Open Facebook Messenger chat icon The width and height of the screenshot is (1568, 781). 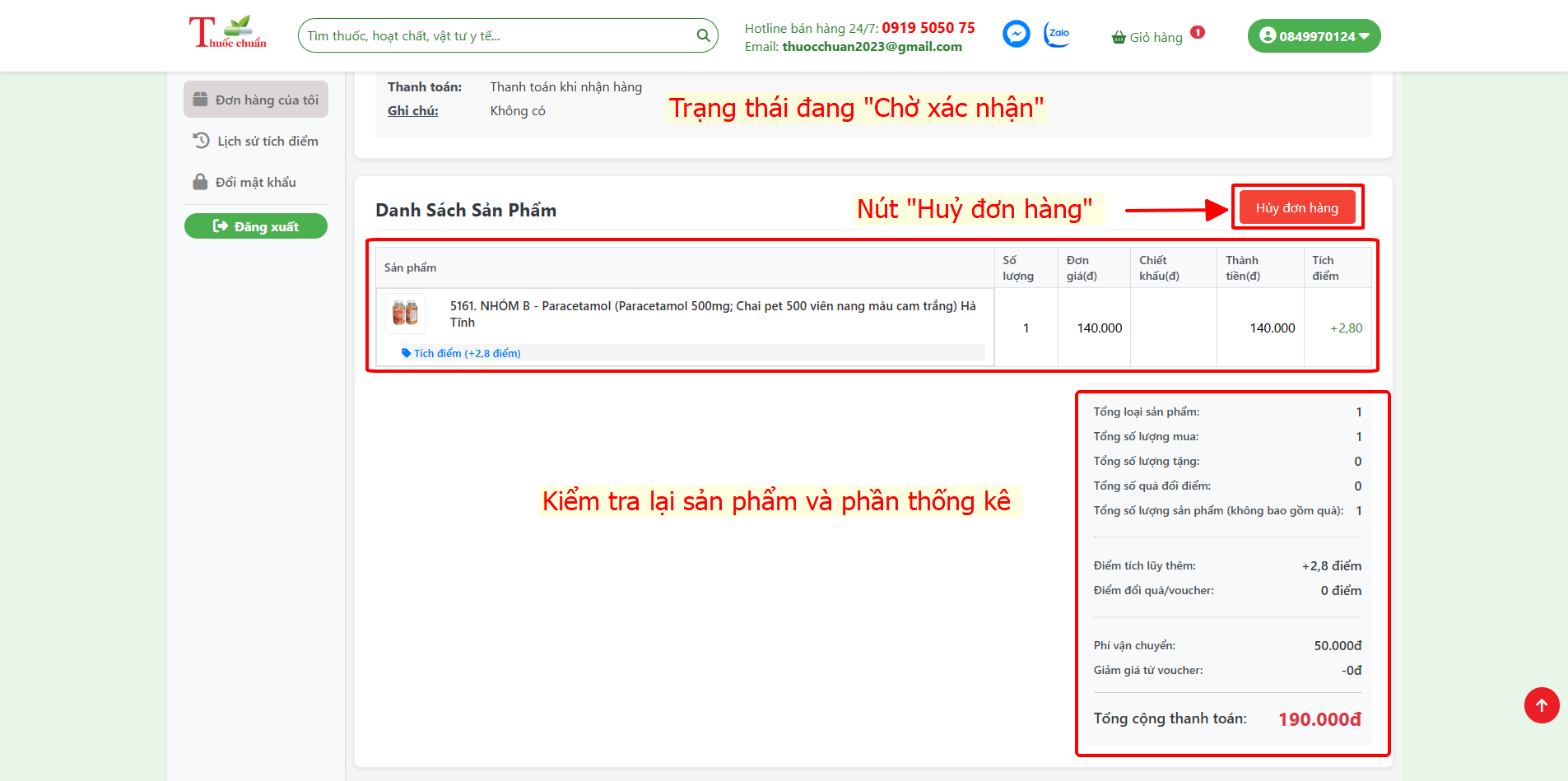tap(1016, 34)
